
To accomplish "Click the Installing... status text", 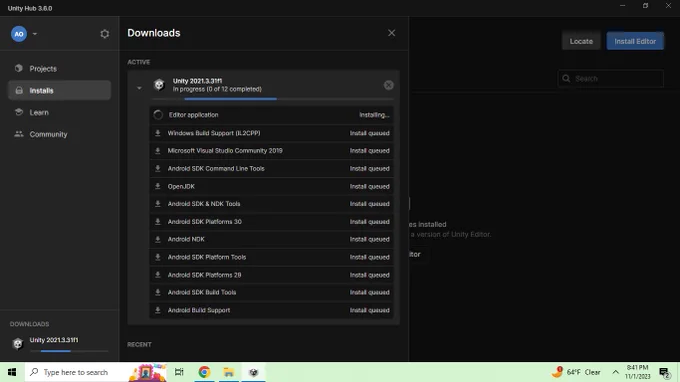I will pyautogui.click(x=374, y=115).
